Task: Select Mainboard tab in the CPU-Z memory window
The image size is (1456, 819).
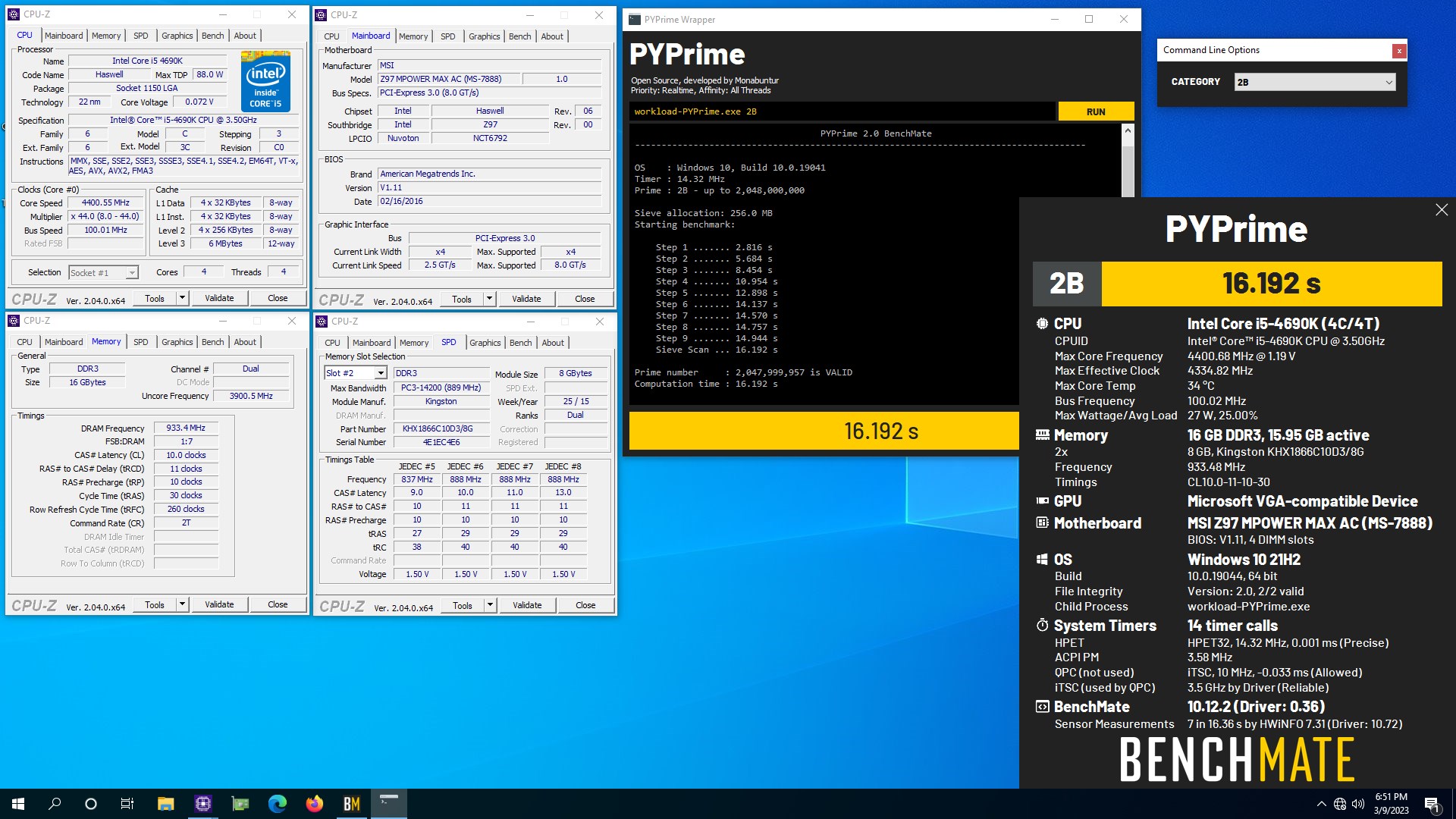Action: pyautogui.click(x=64, y=342)
